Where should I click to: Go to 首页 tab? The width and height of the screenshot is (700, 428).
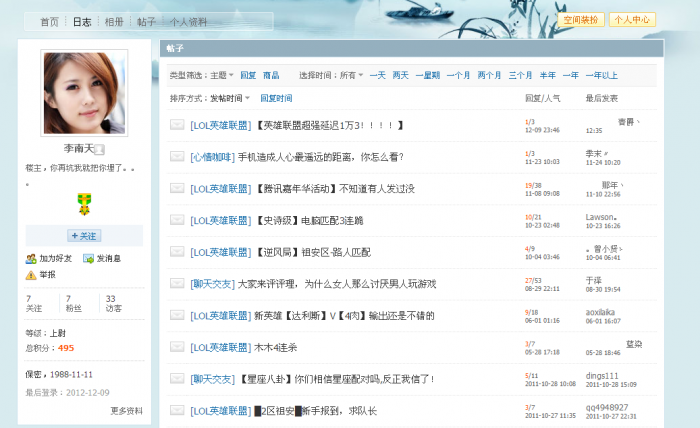click(x=49, y=22)
